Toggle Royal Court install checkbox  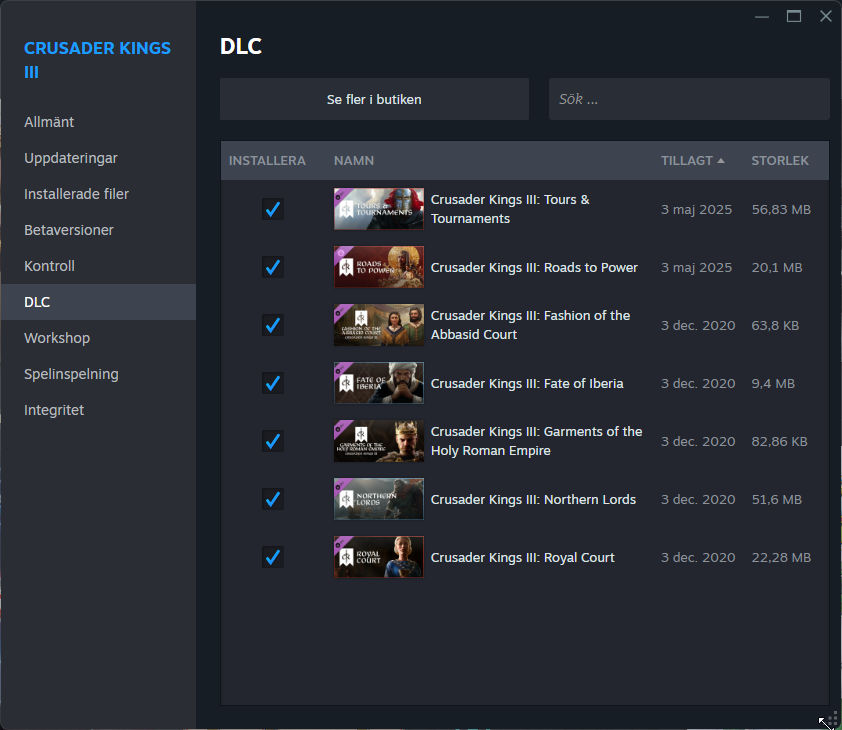click(273, 557)
